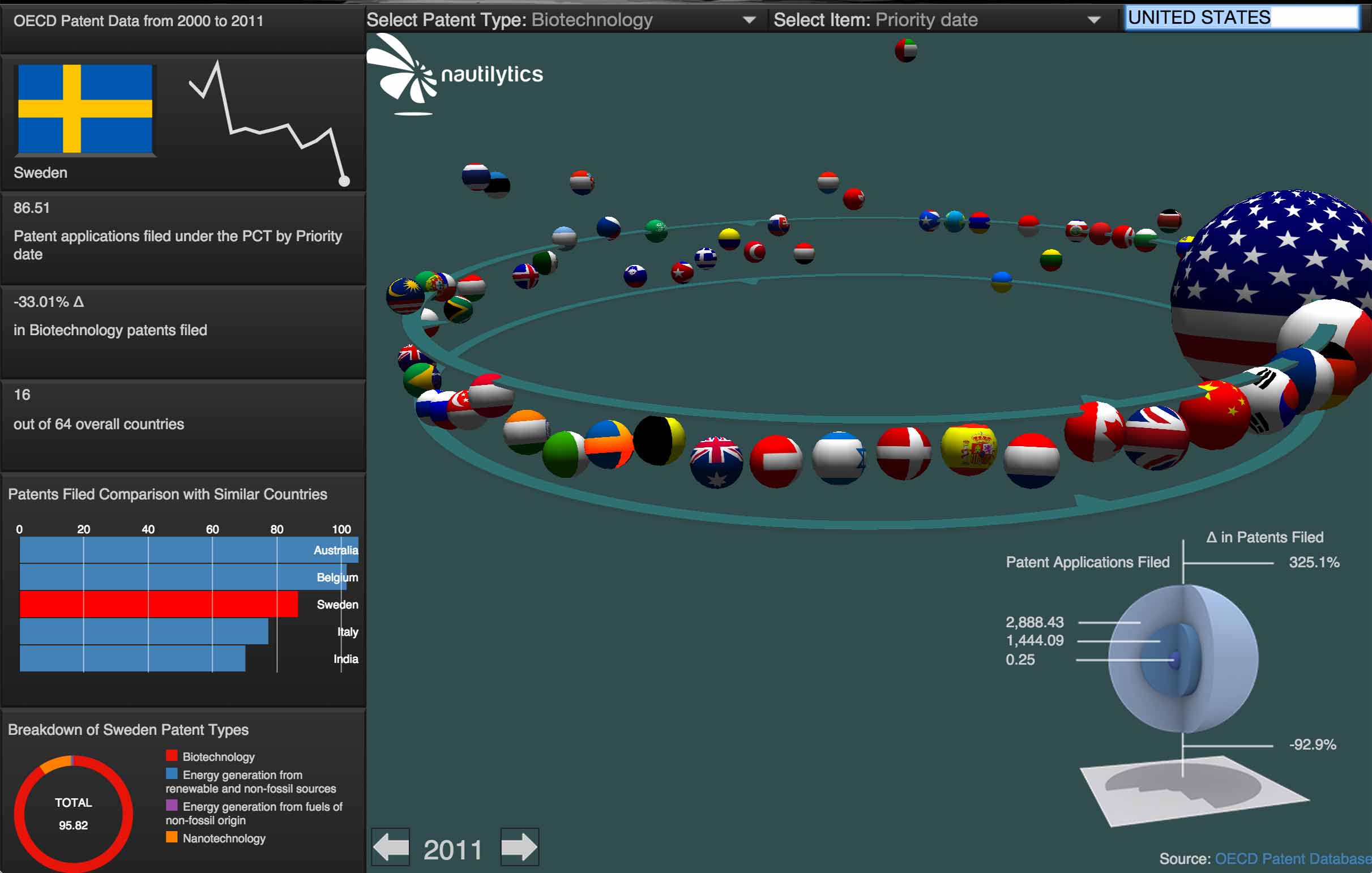Viewport: 1372px width, 873px height.
Task: Select the Turkey flag sphere
Action: coord(754,251)
